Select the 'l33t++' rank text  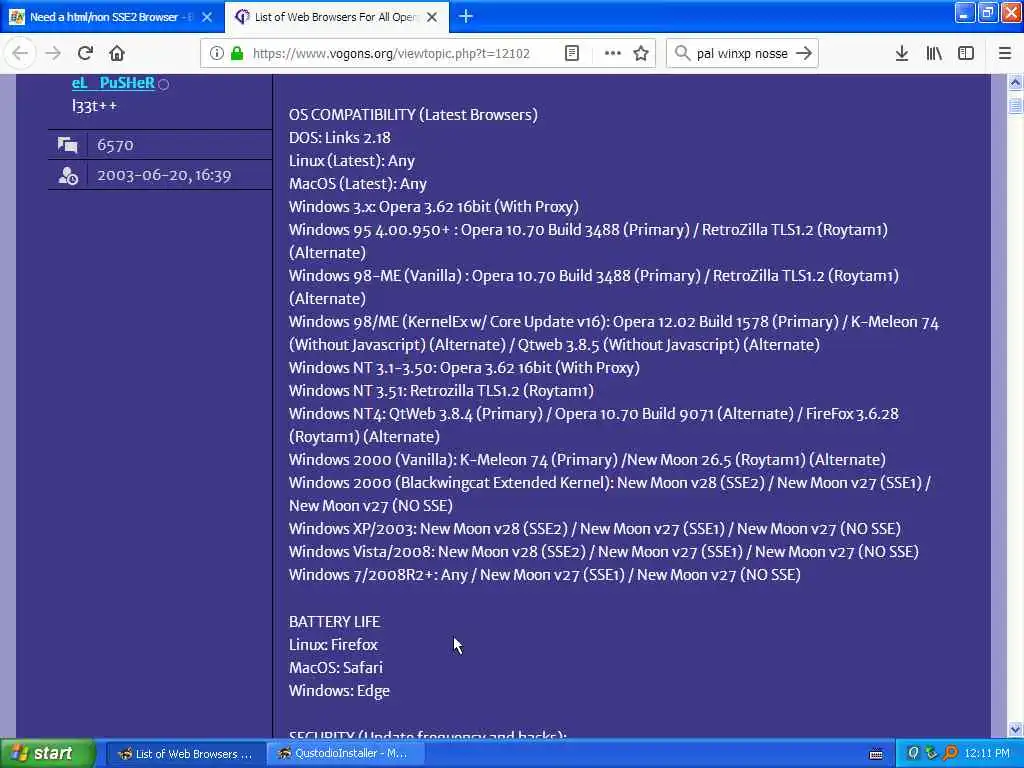click(x=95, y=106)
